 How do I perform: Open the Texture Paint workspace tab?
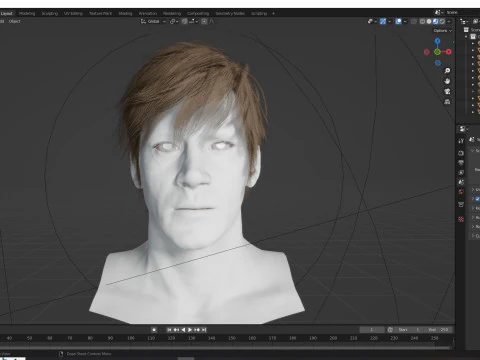[100, 13]
